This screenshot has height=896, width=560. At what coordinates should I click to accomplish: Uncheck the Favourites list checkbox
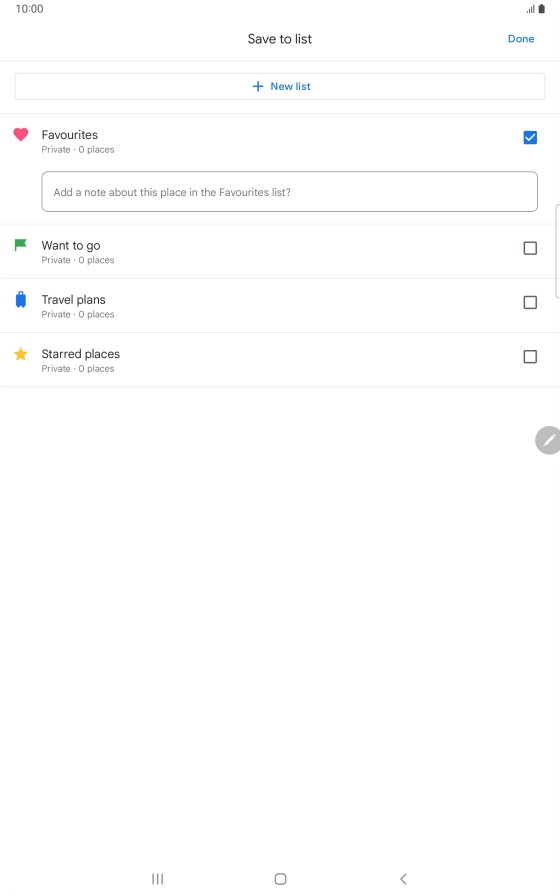click(x=530, y=138)
